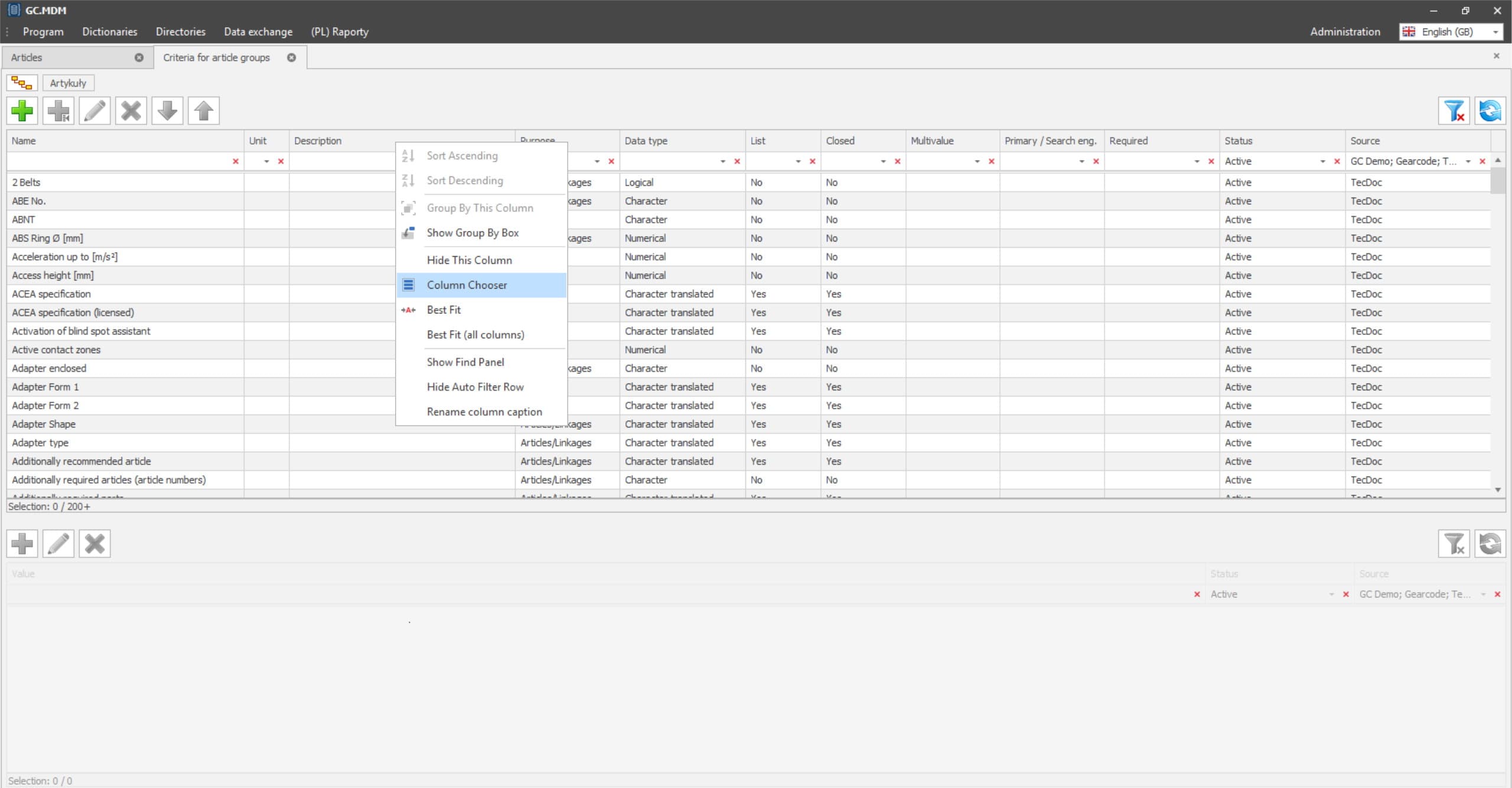Screen dimensions: 1512x788
Task: Refresh the upper grid with refresh icon
Action: tap(1490, 111)
